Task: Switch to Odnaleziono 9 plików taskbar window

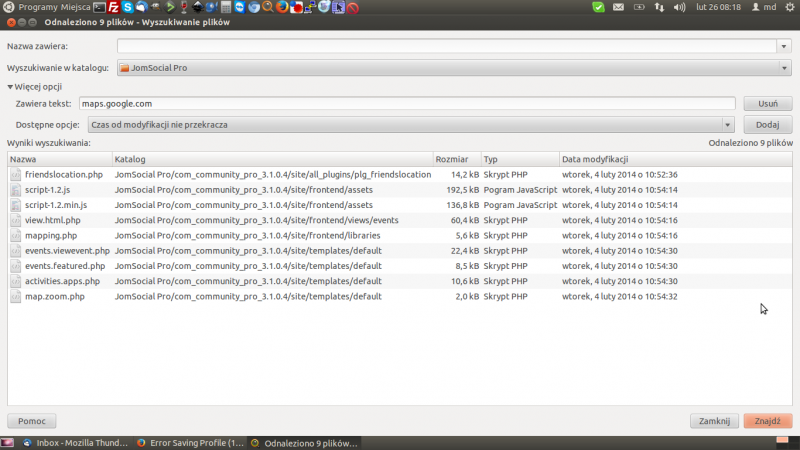Action: tap(305, 443)
